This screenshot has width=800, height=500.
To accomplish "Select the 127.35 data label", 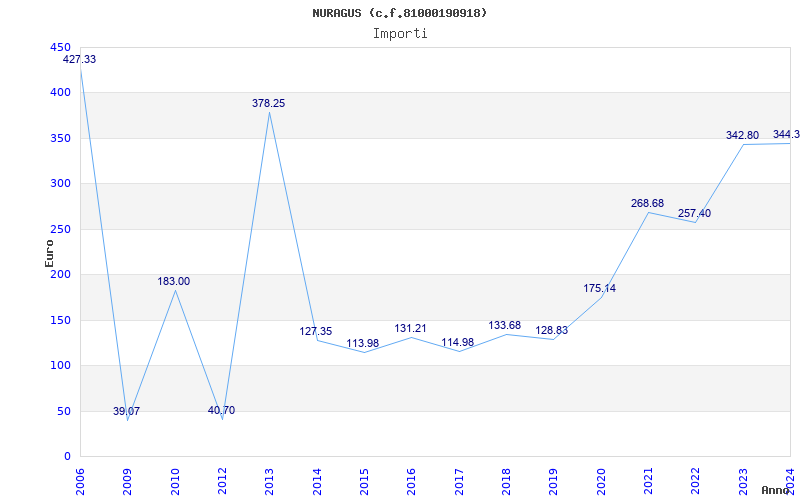I will 315,331.
